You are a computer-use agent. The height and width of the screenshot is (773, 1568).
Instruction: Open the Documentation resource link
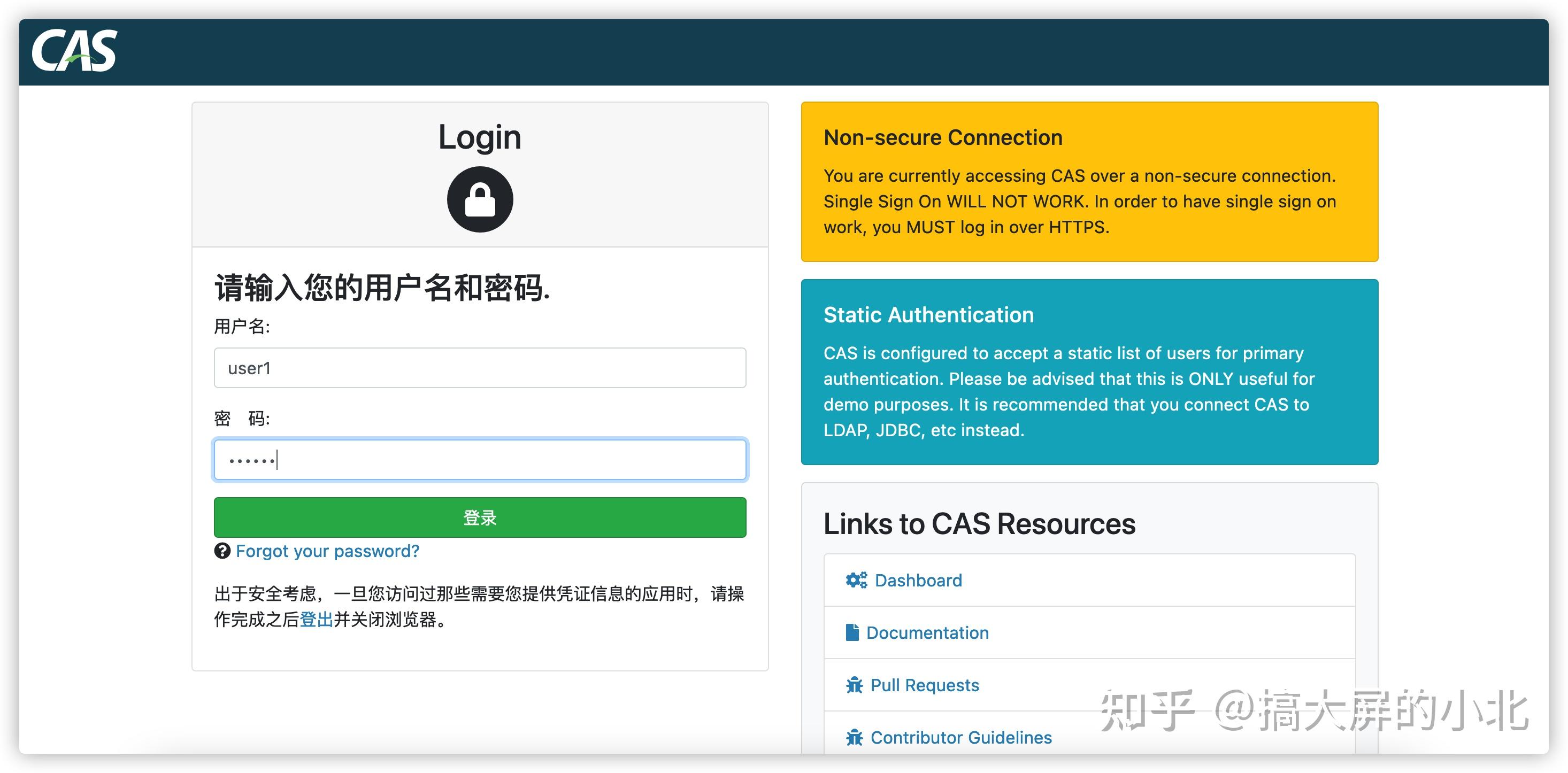(x=928, y=633)
